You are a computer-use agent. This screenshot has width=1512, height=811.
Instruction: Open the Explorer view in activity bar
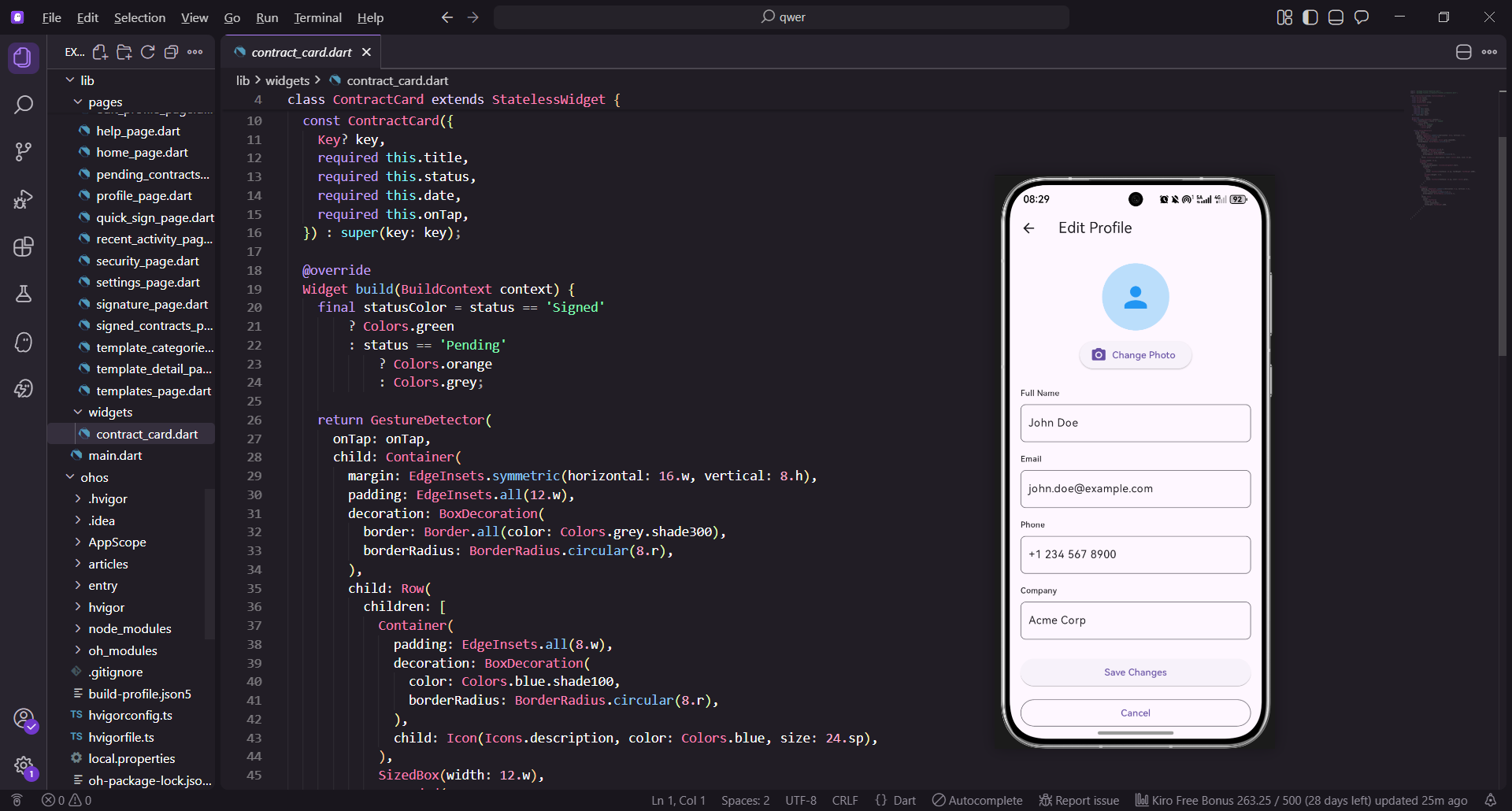tap(24, 57)
